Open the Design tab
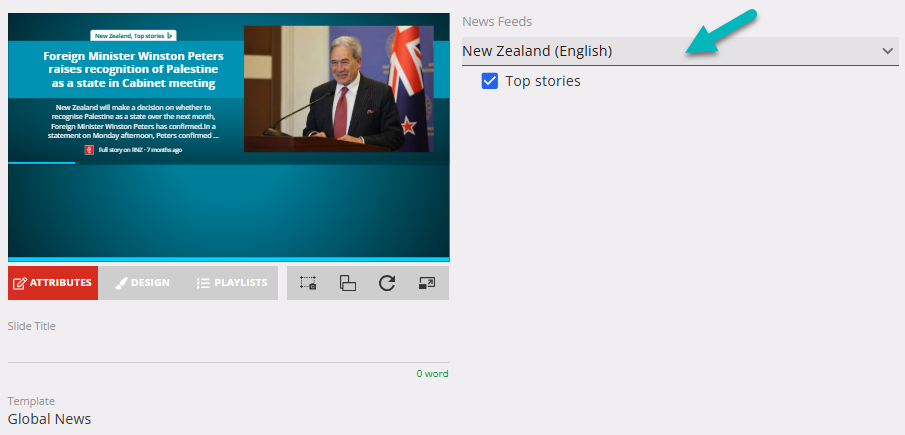The height and width of the screenshot is (435, 905). (x=142, y=283)
